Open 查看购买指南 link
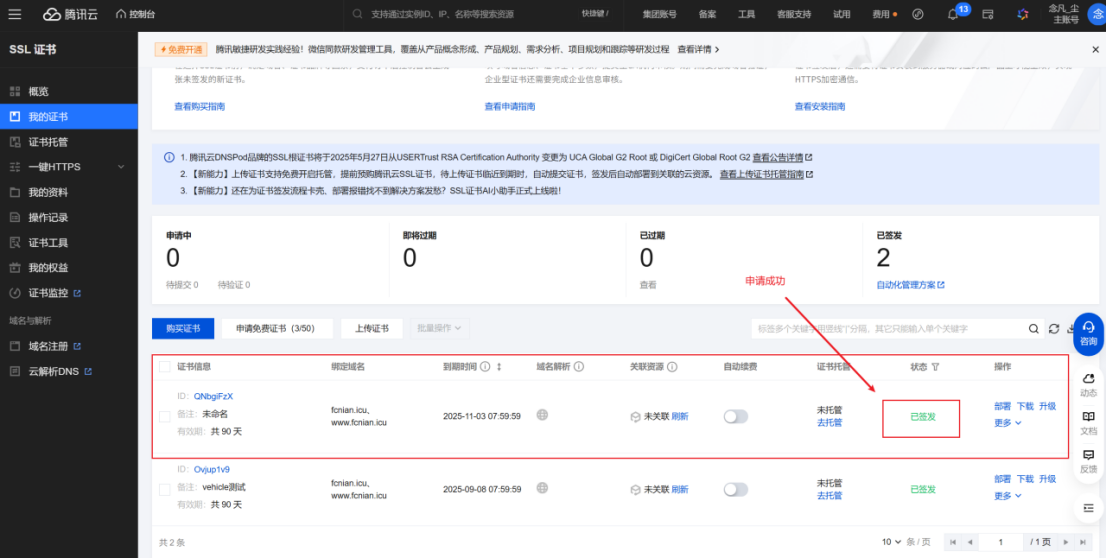 [x=200, y=107]
